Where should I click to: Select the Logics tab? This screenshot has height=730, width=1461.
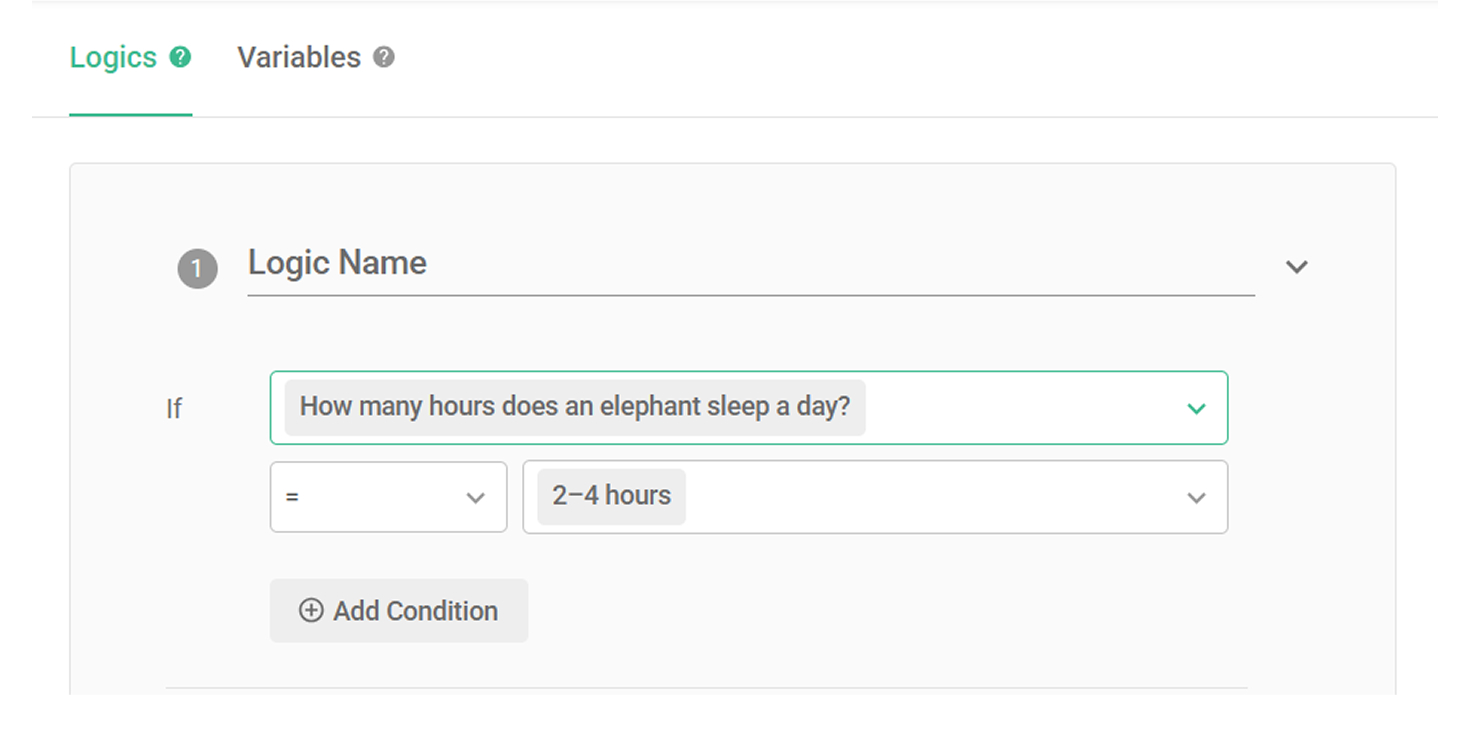point(113,57)
